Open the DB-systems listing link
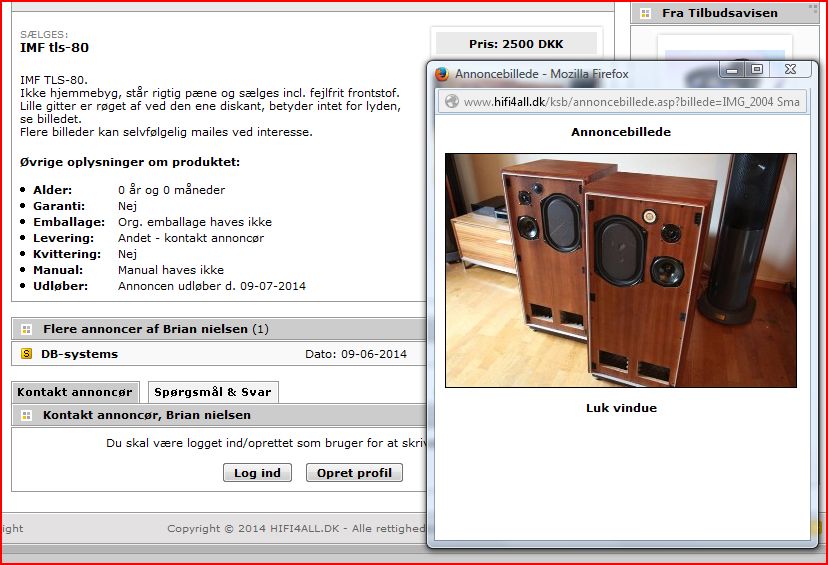Screen dimensions: 828x565 click(x=79, y=354)
